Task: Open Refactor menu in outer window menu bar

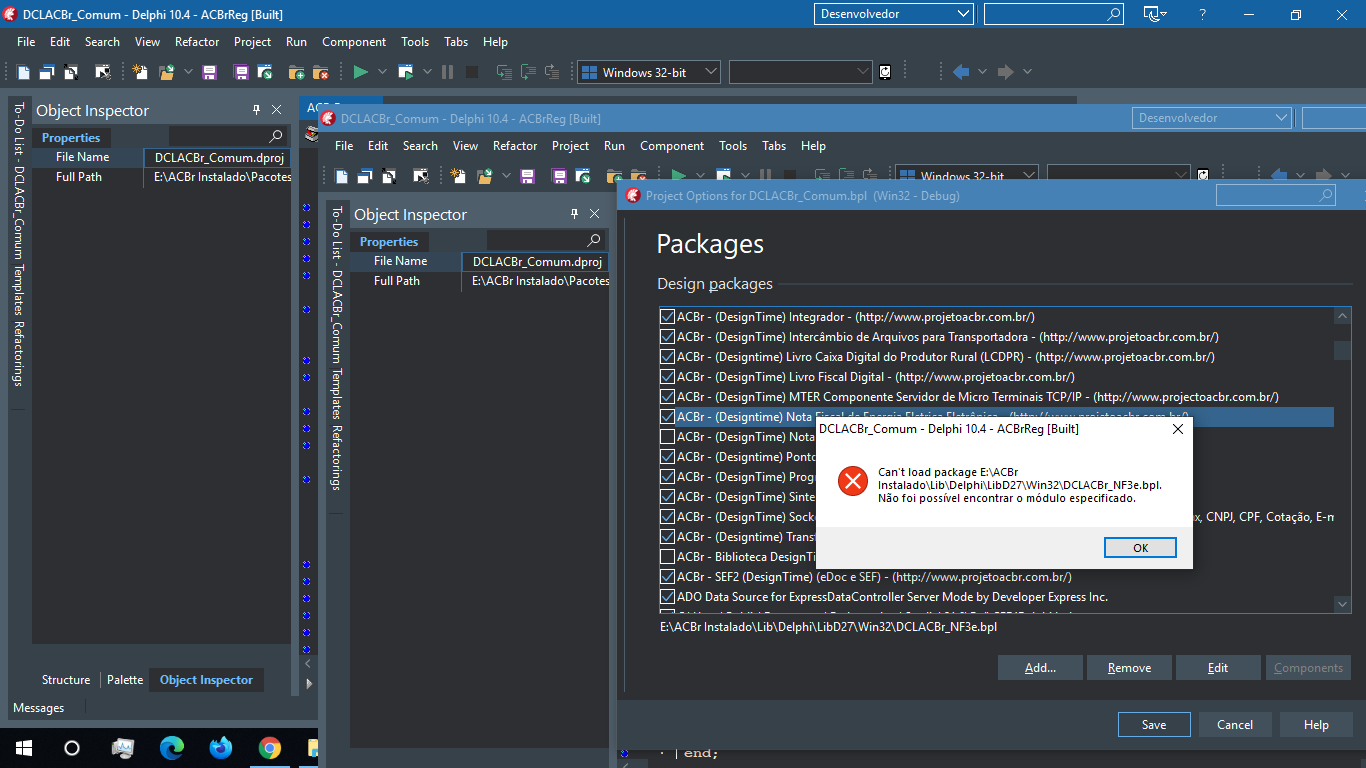Action: [x=197, y=42]
